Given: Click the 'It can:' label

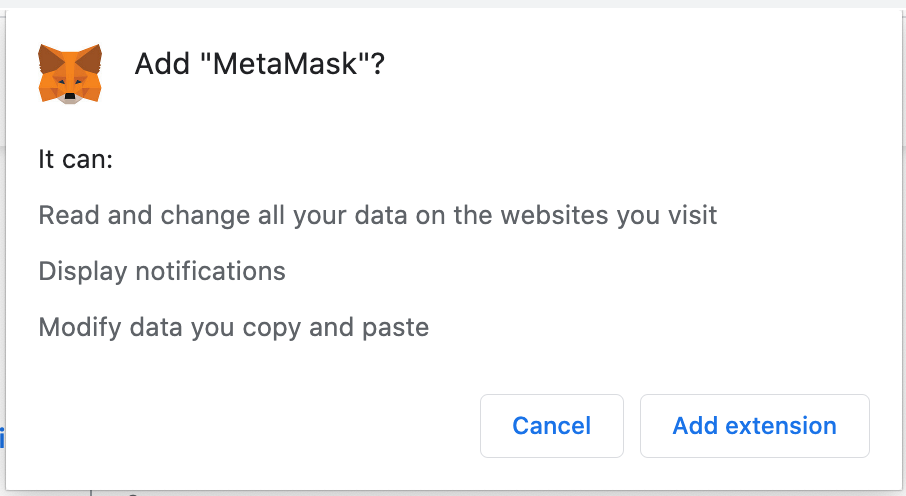Looking at the screenshot, I should point(76,159).
